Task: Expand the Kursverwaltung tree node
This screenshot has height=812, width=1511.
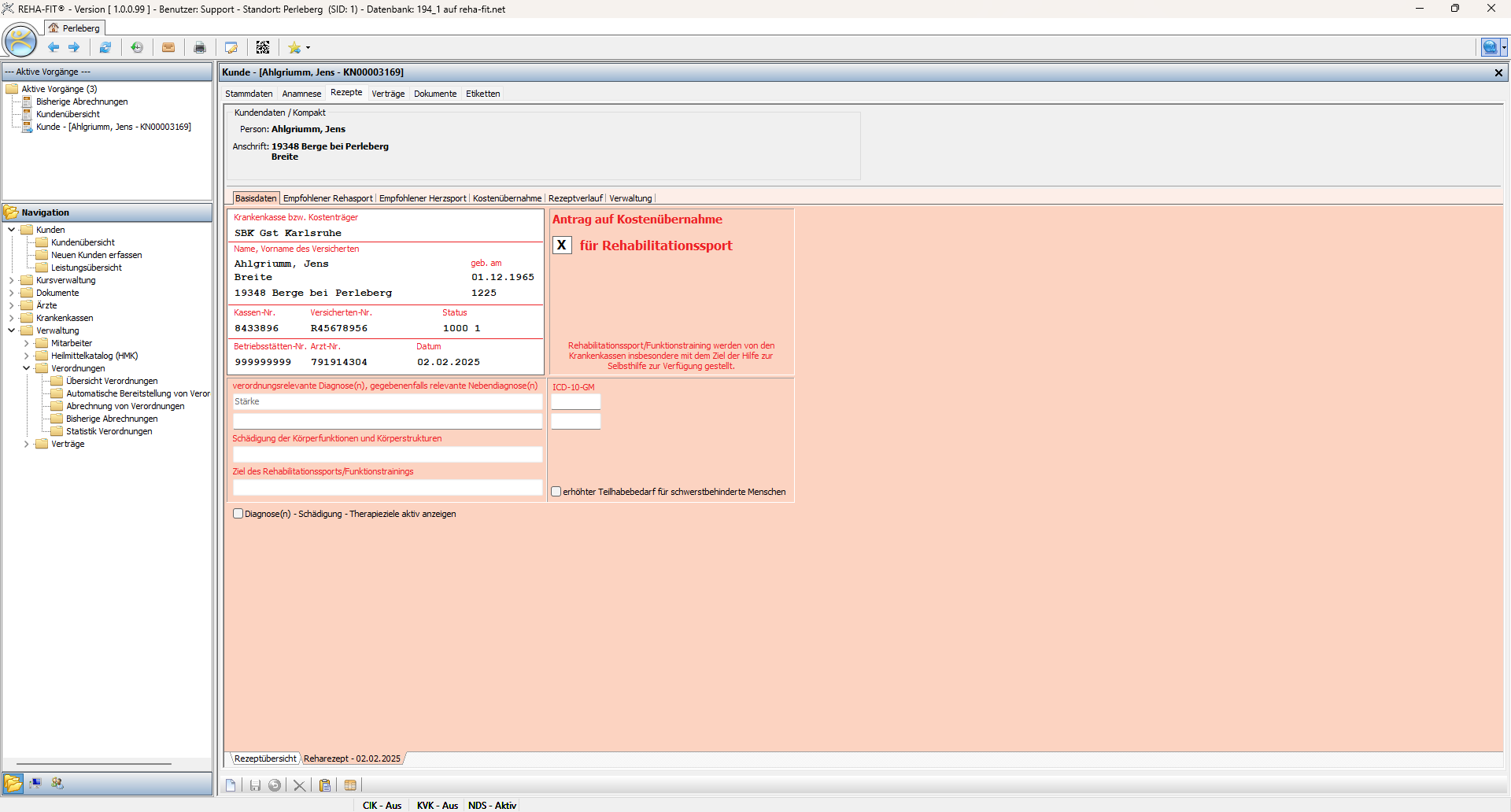Action: (12, 280)
